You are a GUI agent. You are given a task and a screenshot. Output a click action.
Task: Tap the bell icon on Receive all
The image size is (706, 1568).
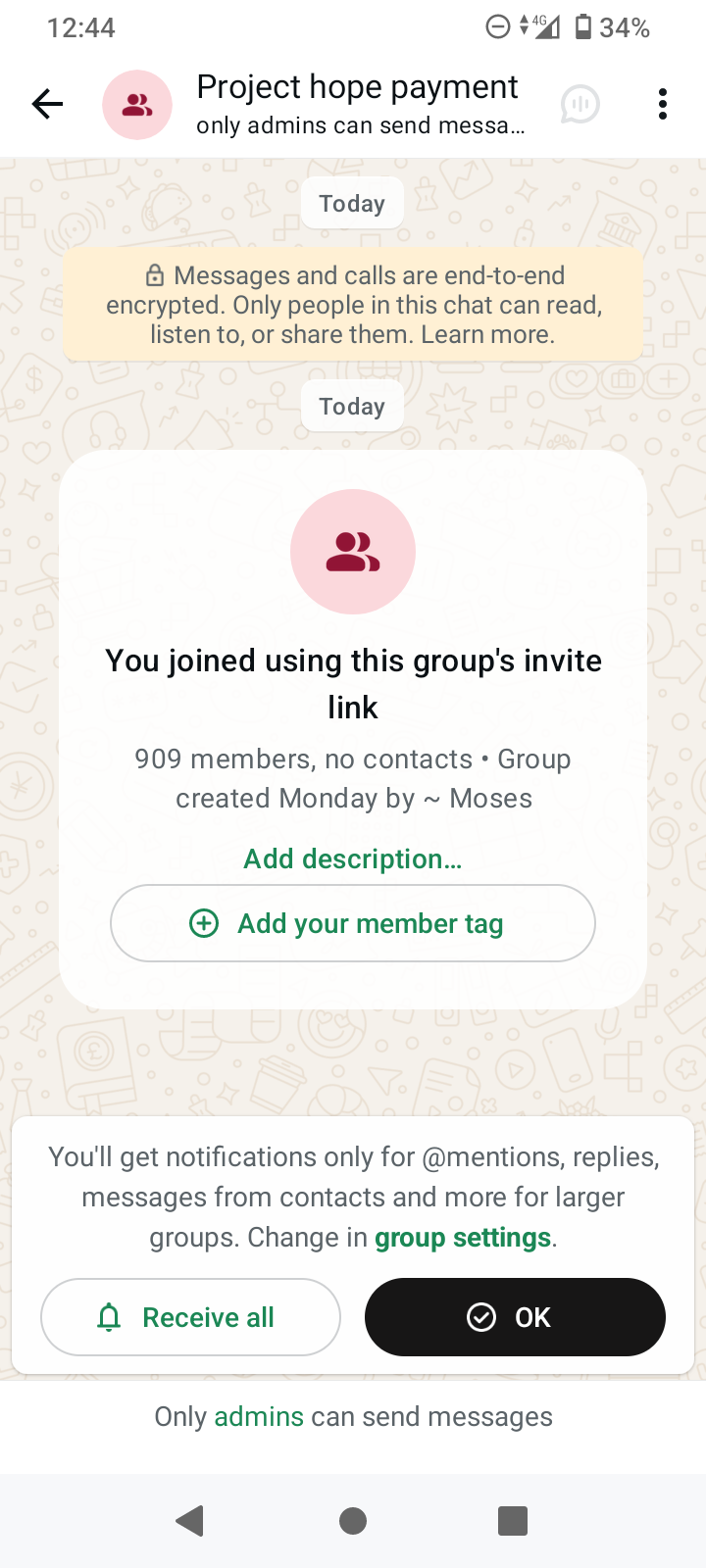109,1318
